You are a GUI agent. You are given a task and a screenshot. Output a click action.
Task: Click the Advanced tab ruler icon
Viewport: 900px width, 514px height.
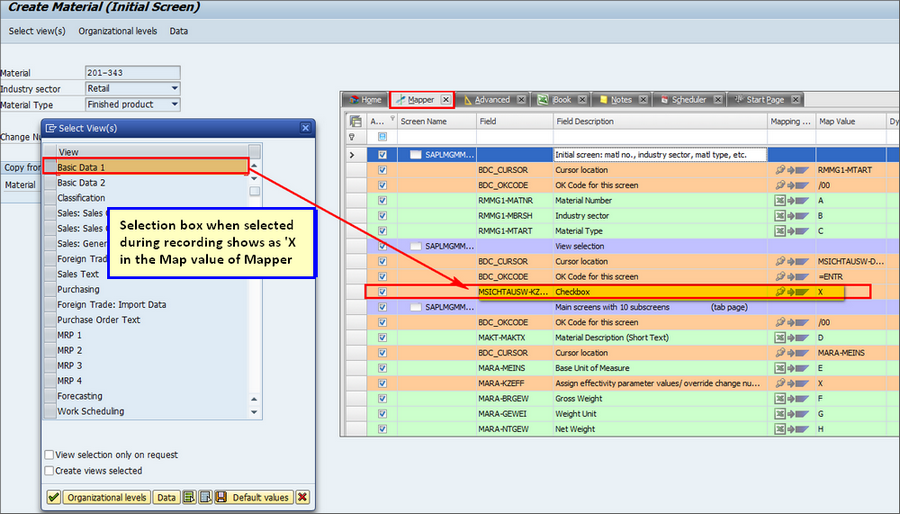[x=468, y=100]
